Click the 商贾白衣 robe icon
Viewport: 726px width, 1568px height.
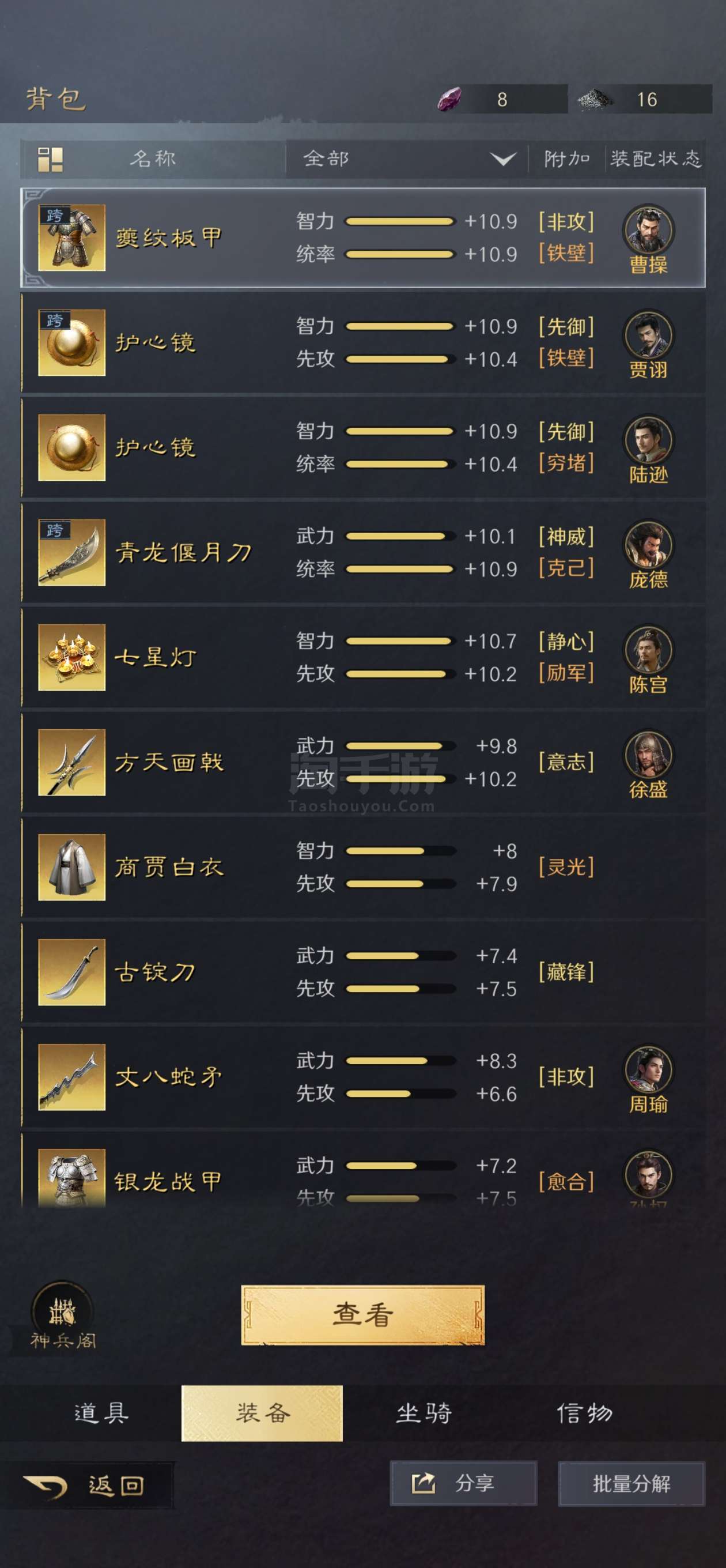tap(72, 867)
